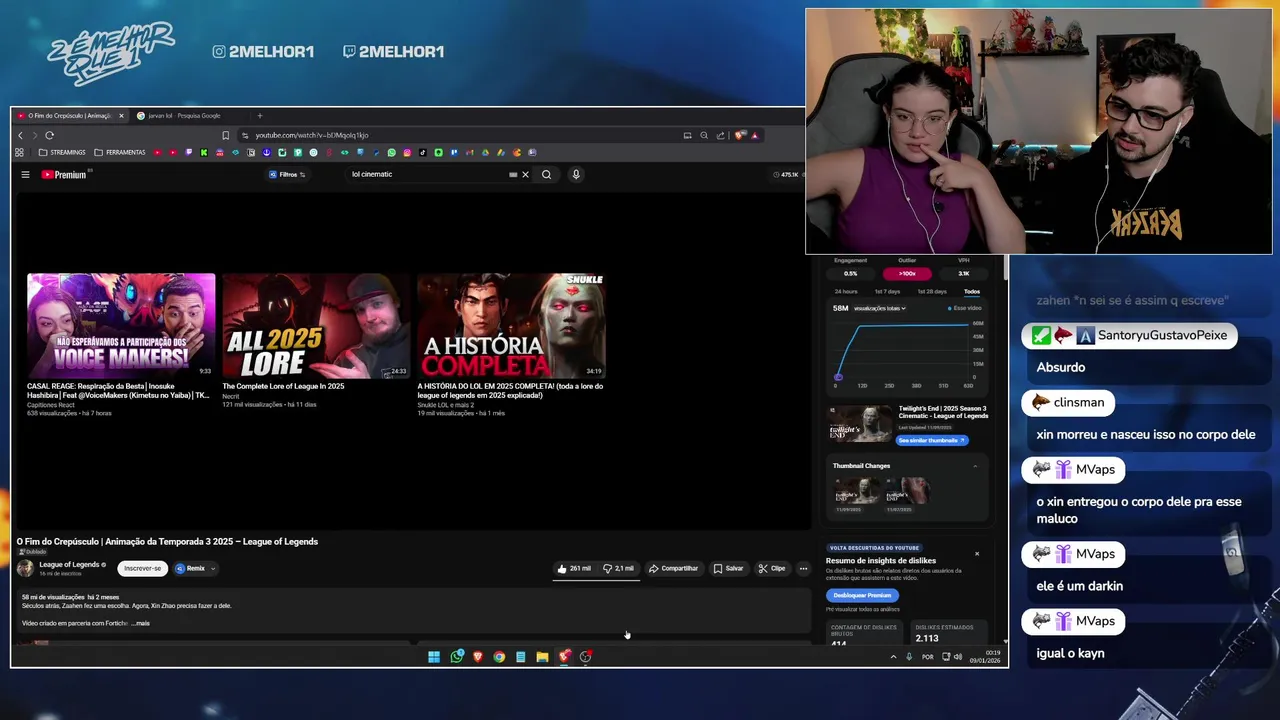
Task: Select the O Fim do Crepúsculo tab
Action: coord(70,115)
